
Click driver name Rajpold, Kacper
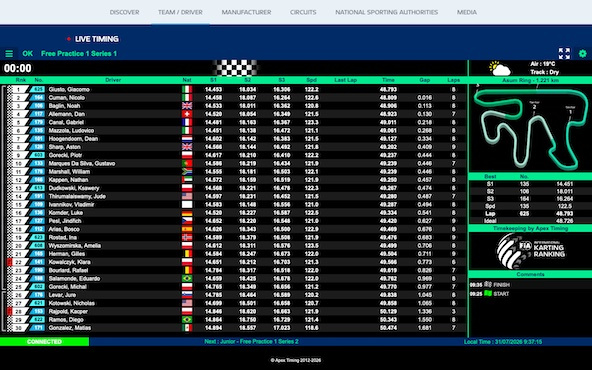point(68,311)
